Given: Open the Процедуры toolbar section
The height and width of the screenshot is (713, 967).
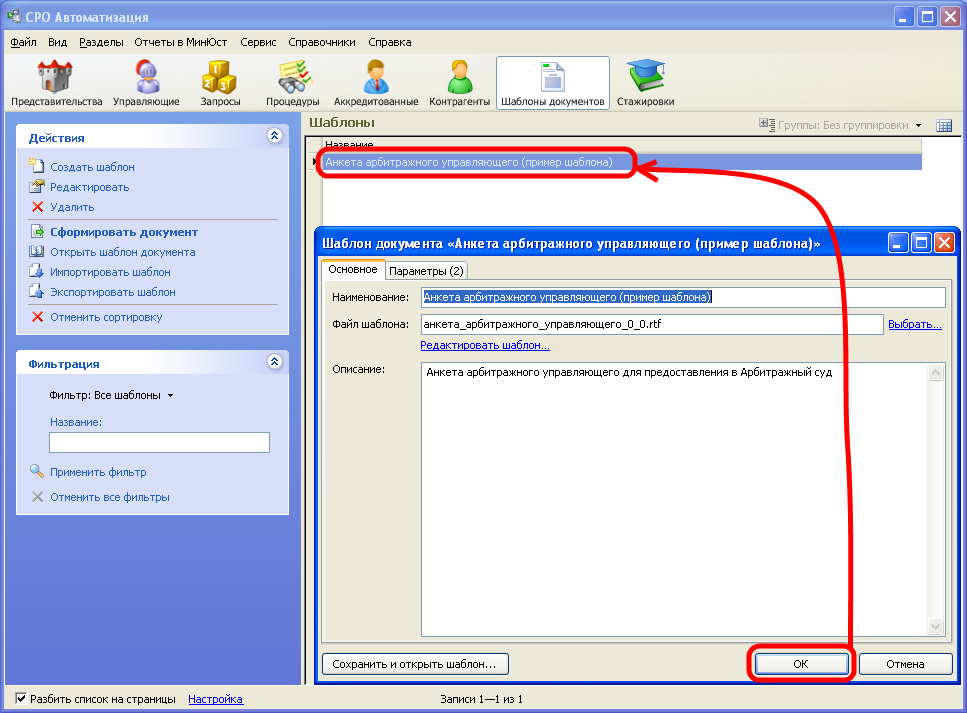Looking at the screenshot, I should 292,84.
